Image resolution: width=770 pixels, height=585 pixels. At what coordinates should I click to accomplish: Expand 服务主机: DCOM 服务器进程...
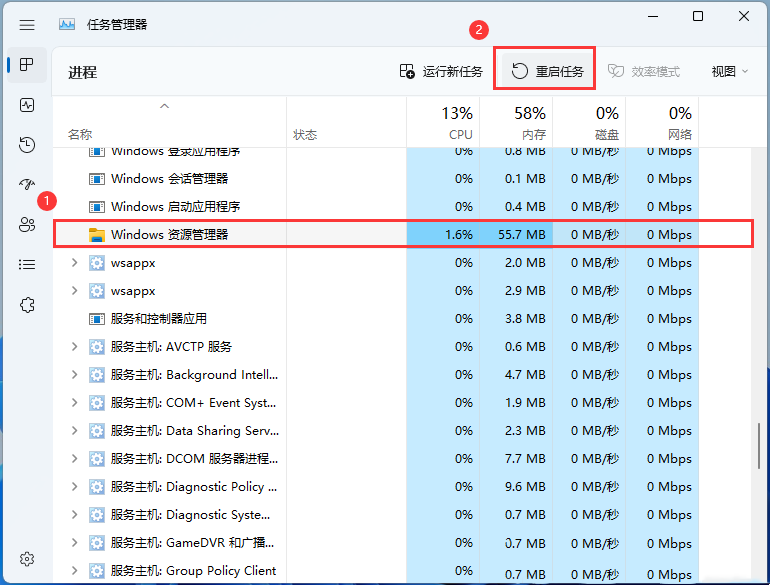(75, 459)
